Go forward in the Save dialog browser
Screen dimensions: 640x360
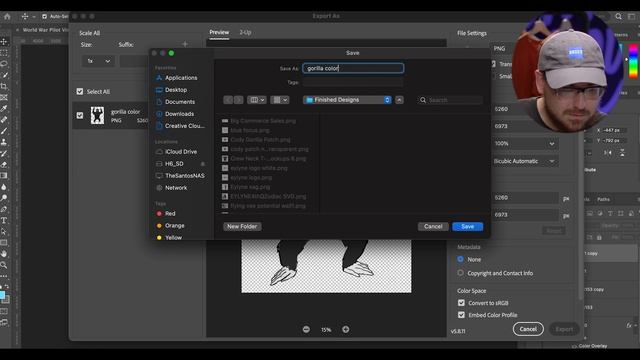point(239,100)
